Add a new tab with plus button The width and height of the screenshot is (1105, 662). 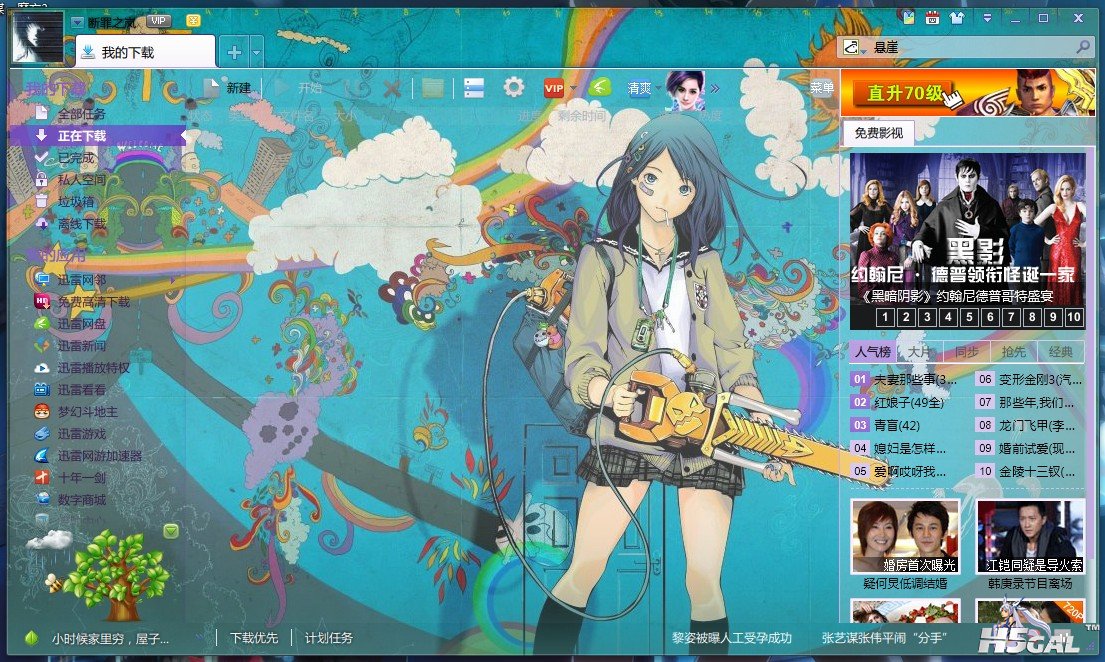(x=234, y=52)
